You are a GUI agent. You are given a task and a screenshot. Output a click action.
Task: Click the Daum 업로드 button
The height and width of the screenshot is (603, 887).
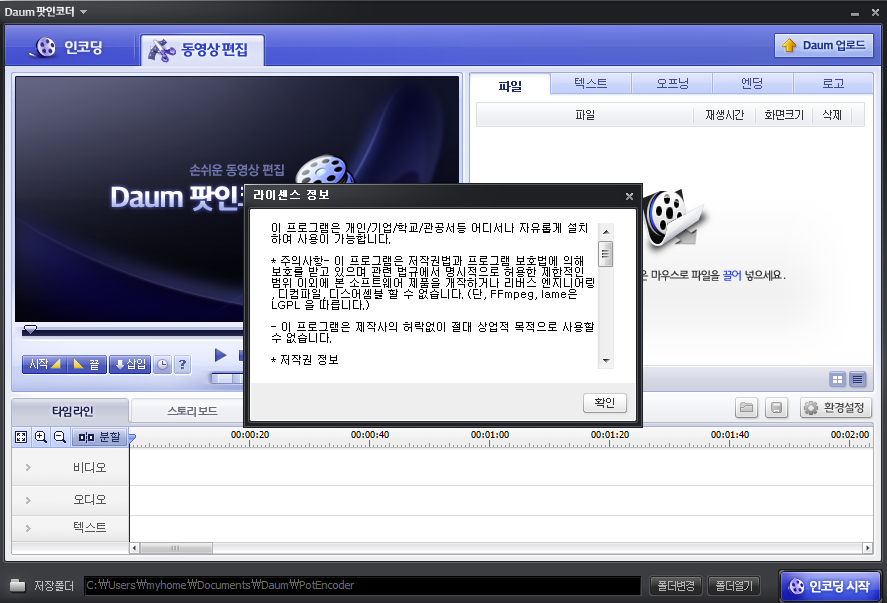(824, 45)
